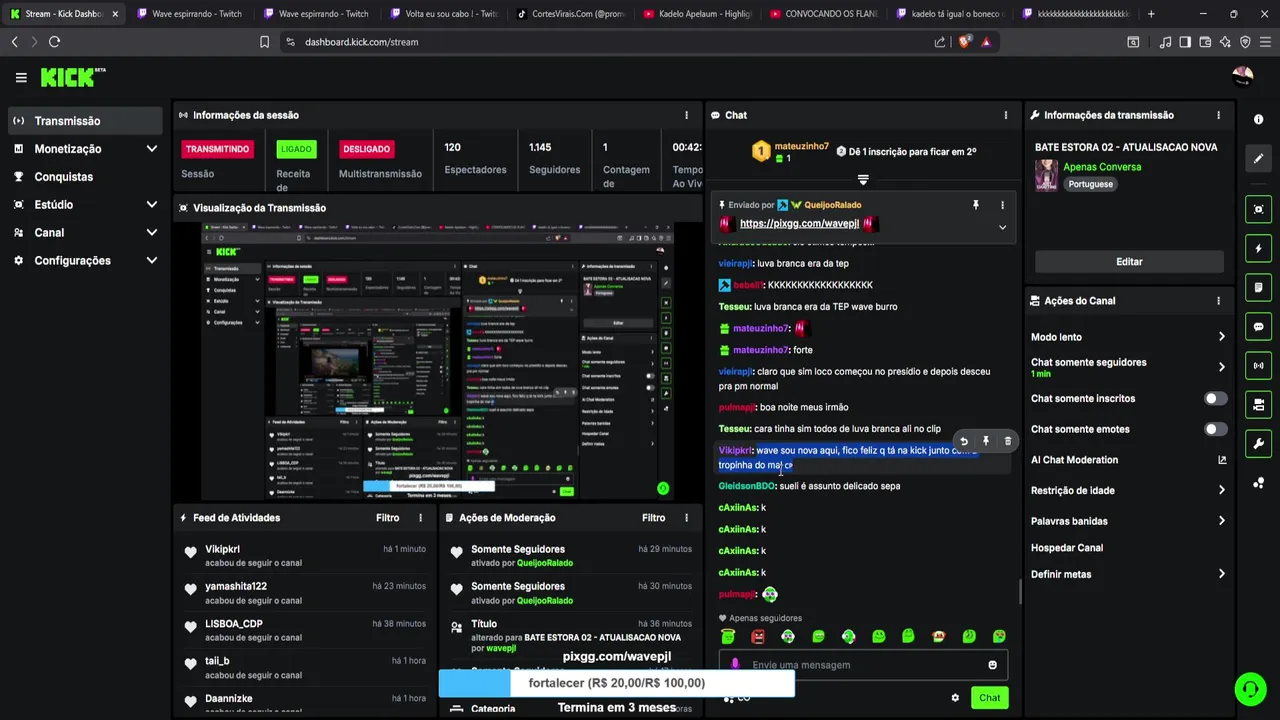Delete the highlighted Vikipkrl message
The image size is (1280, 720).
pos(1007,441)
